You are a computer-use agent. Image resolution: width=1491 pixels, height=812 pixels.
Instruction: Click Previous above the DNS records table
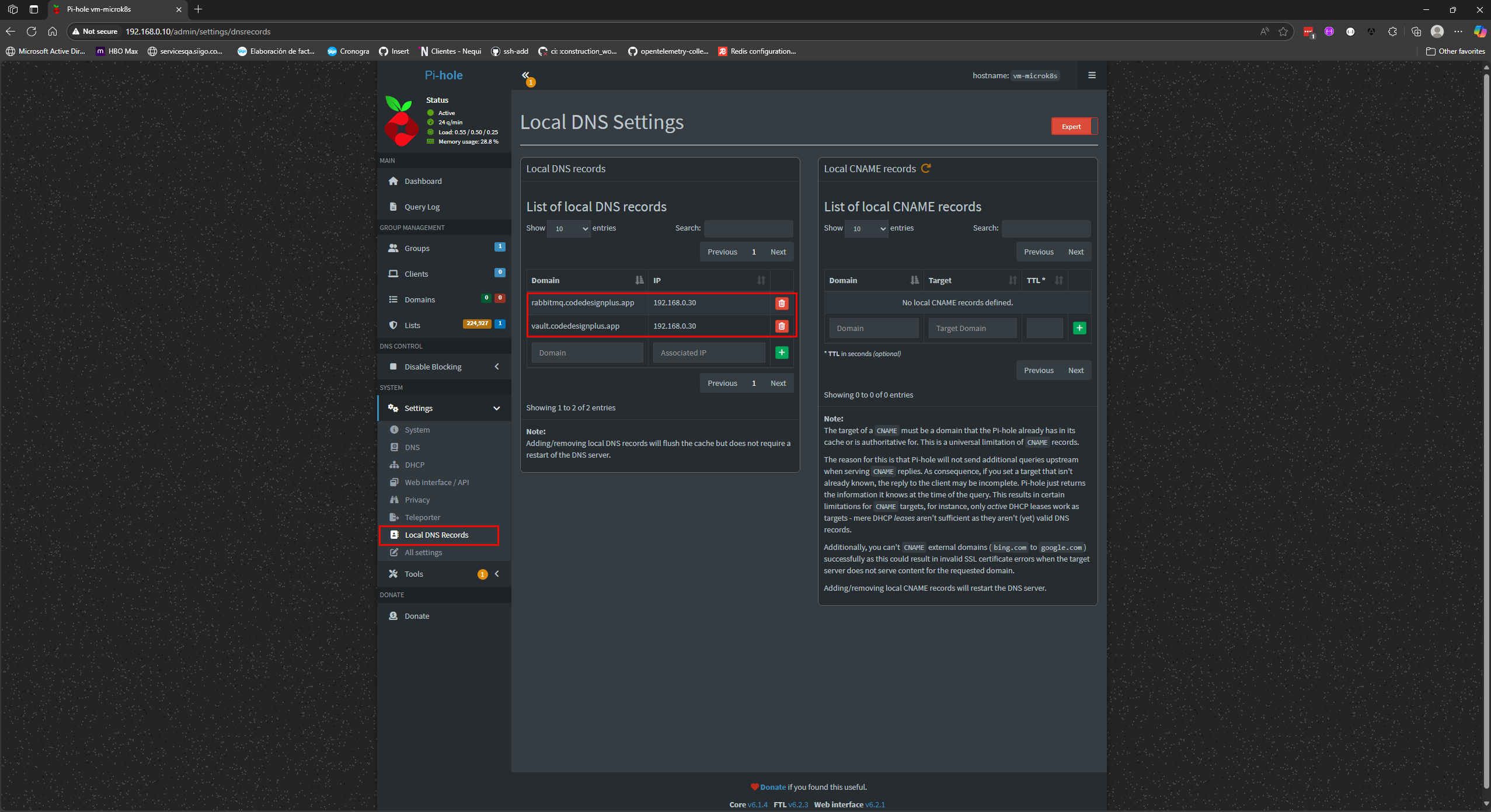point(722,252)
